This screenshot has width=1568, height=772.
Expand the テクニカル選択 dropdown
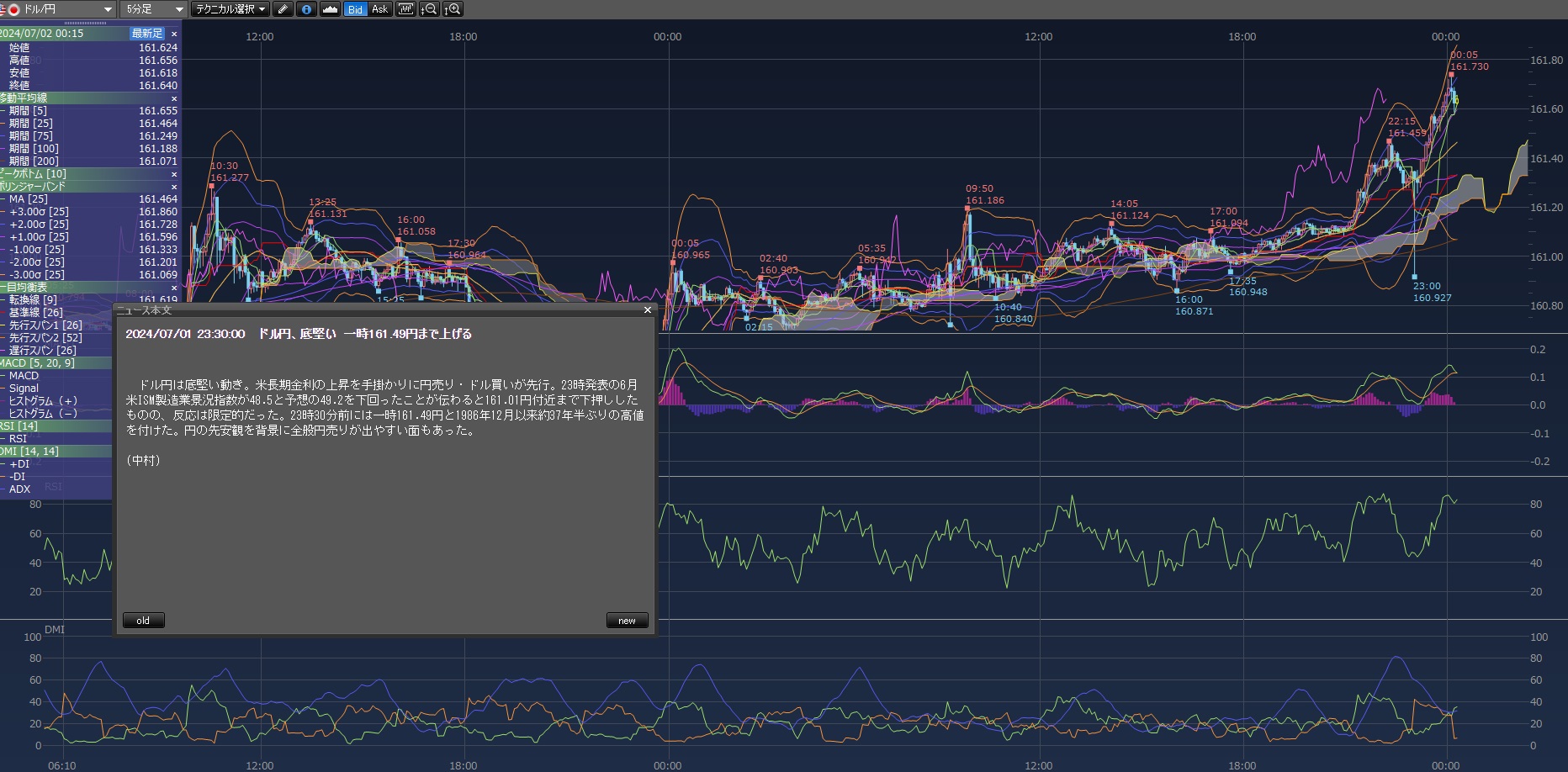point(230,9)
